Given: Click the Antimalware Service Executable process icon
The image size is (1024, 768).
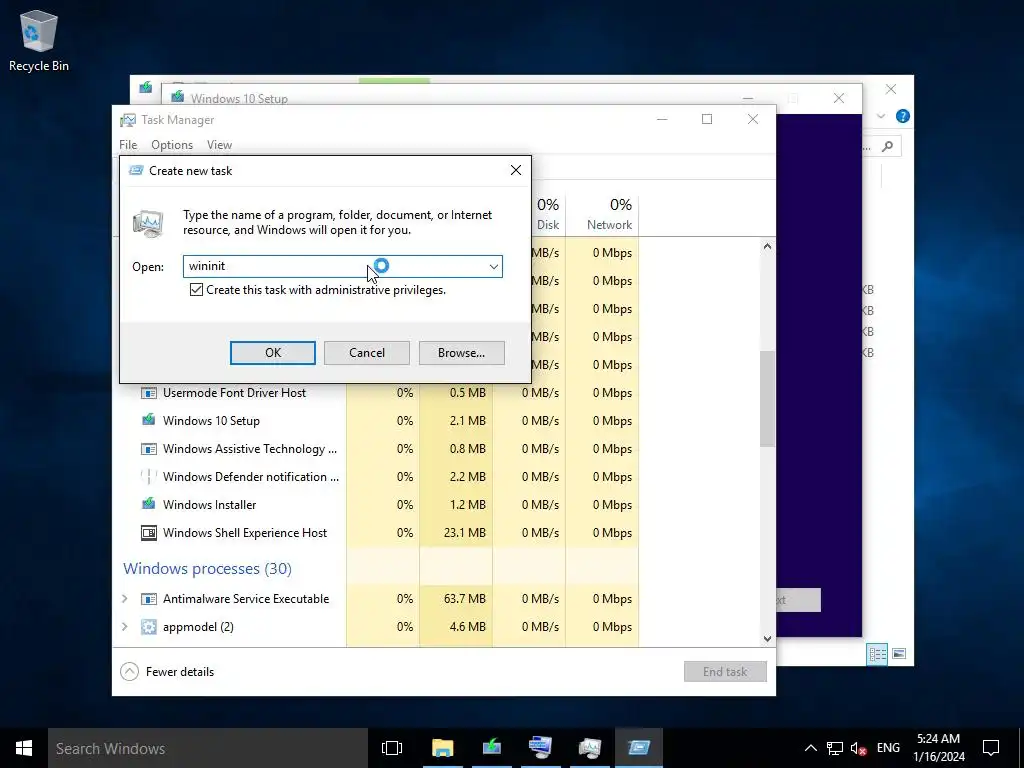Looking at the screenshot, I should [149, 599].
